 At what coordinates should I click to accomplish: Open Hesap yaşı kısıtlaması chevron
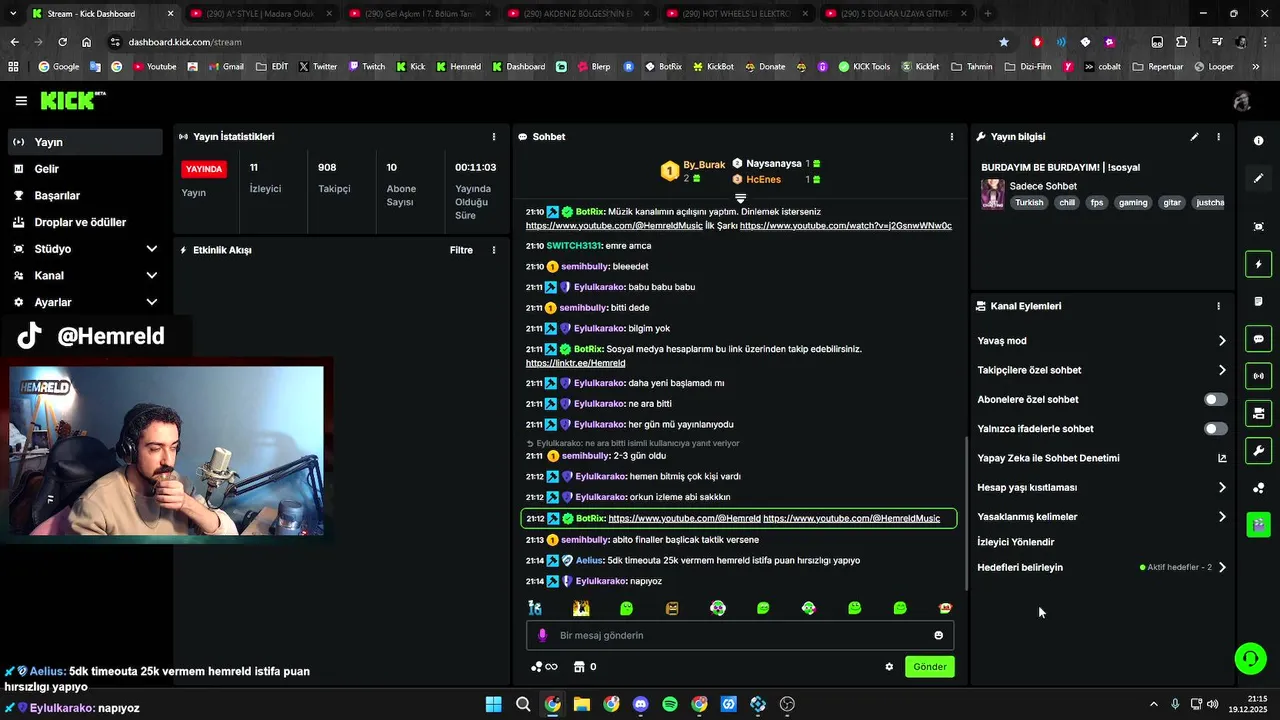(x=1222, y=488)
